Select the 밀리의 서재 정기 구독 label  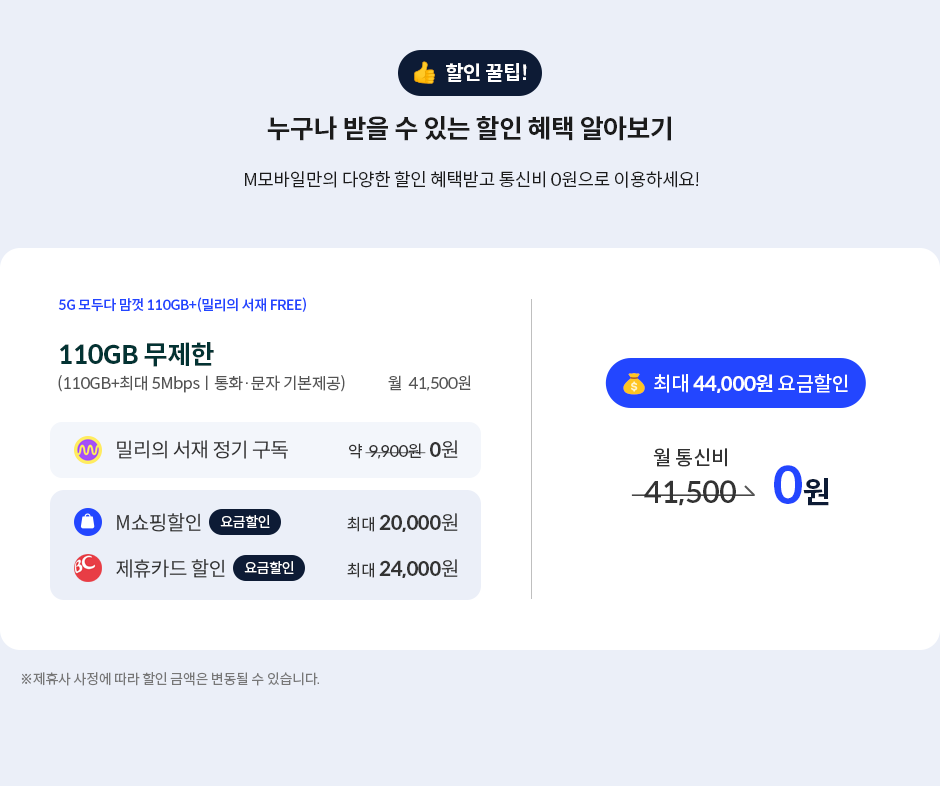(x=202, y=450)
